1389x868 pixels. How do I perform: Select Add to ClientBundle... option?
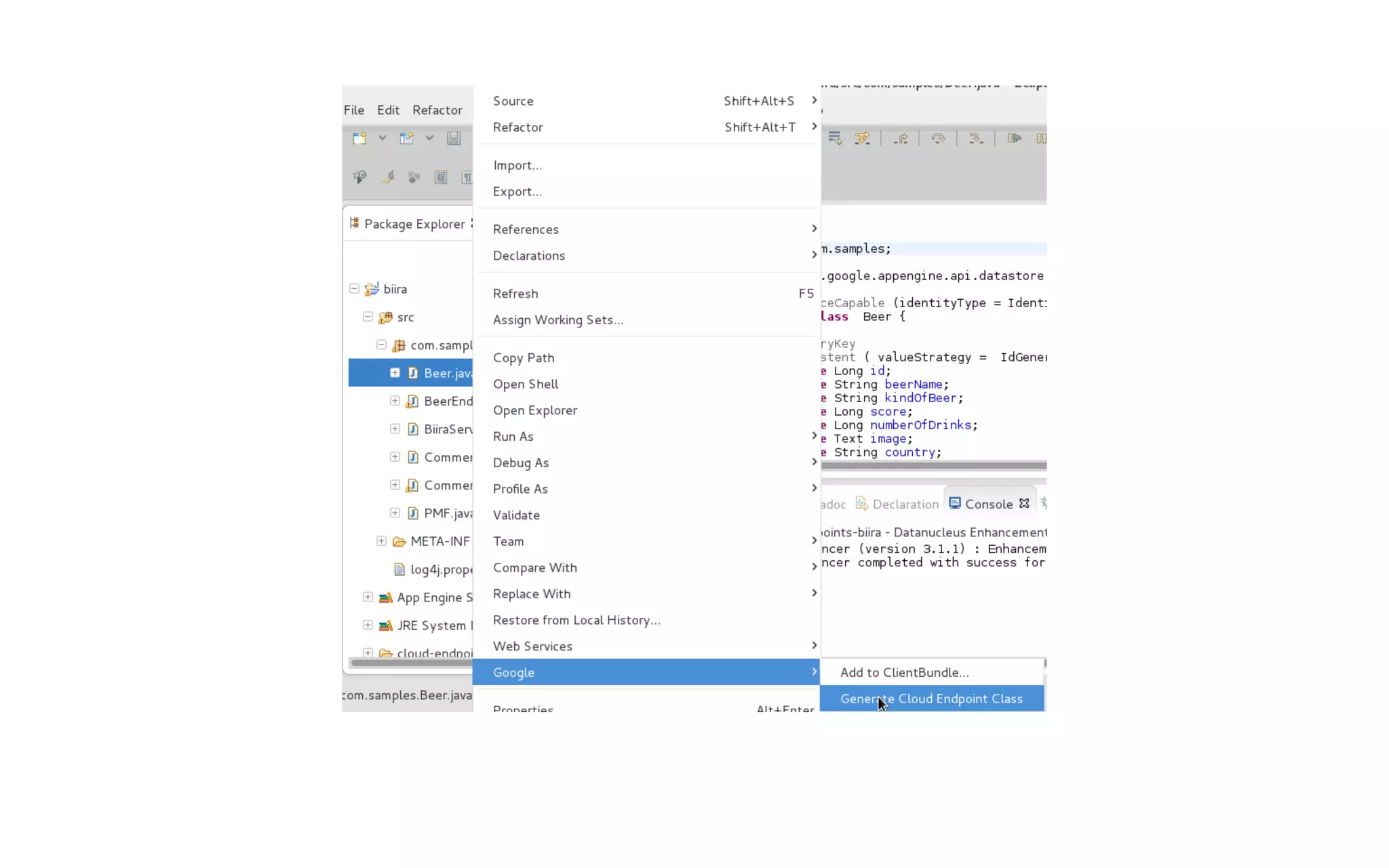click(904, 672)
